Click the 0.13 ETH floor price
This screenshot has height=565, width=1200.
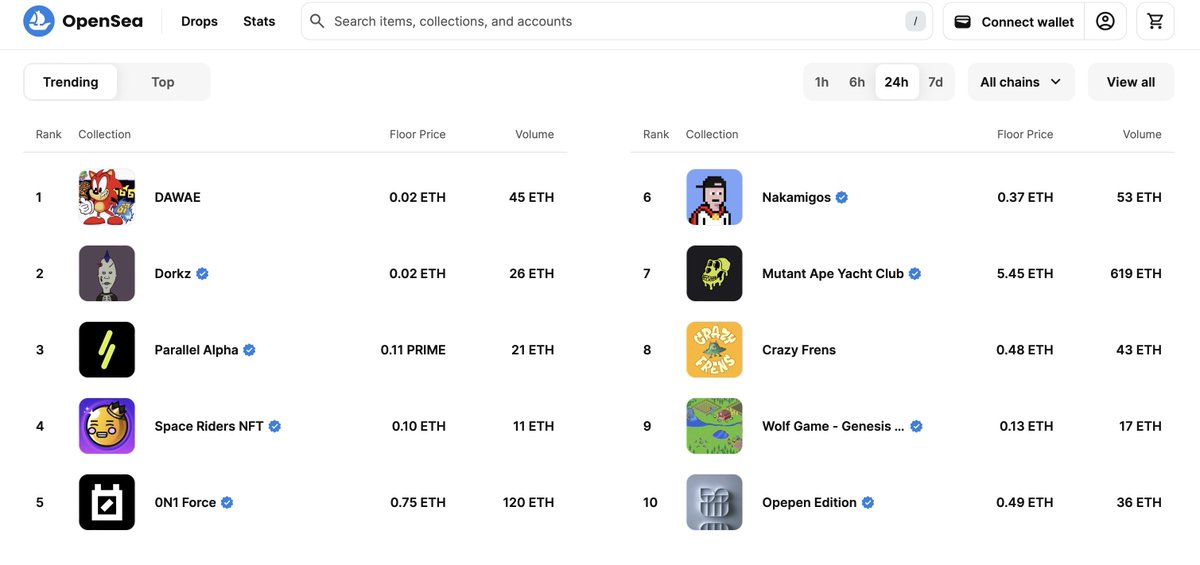pyautogui.click(x=1026, y=426)
